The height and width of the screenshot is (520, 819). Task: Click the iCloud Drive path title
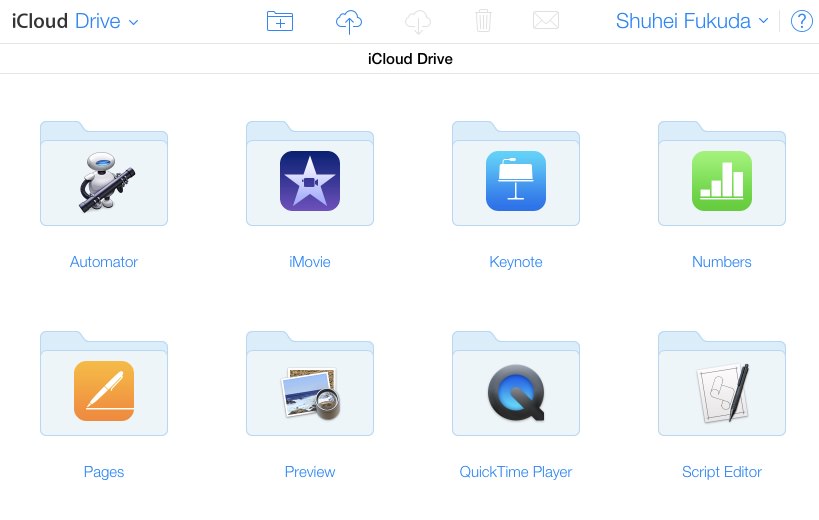point(410,59)
